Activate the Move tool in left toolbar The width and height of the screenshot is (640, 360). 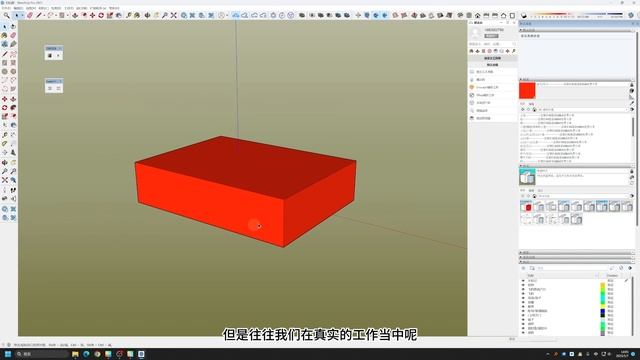4,99
